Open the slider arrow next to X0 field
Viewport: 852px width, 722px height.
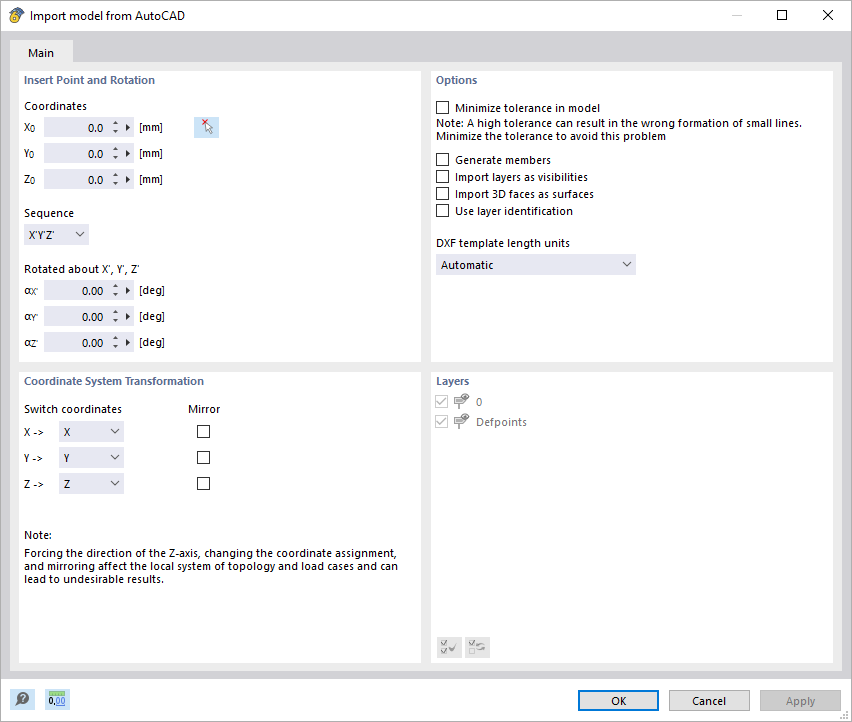pos(128,128)
